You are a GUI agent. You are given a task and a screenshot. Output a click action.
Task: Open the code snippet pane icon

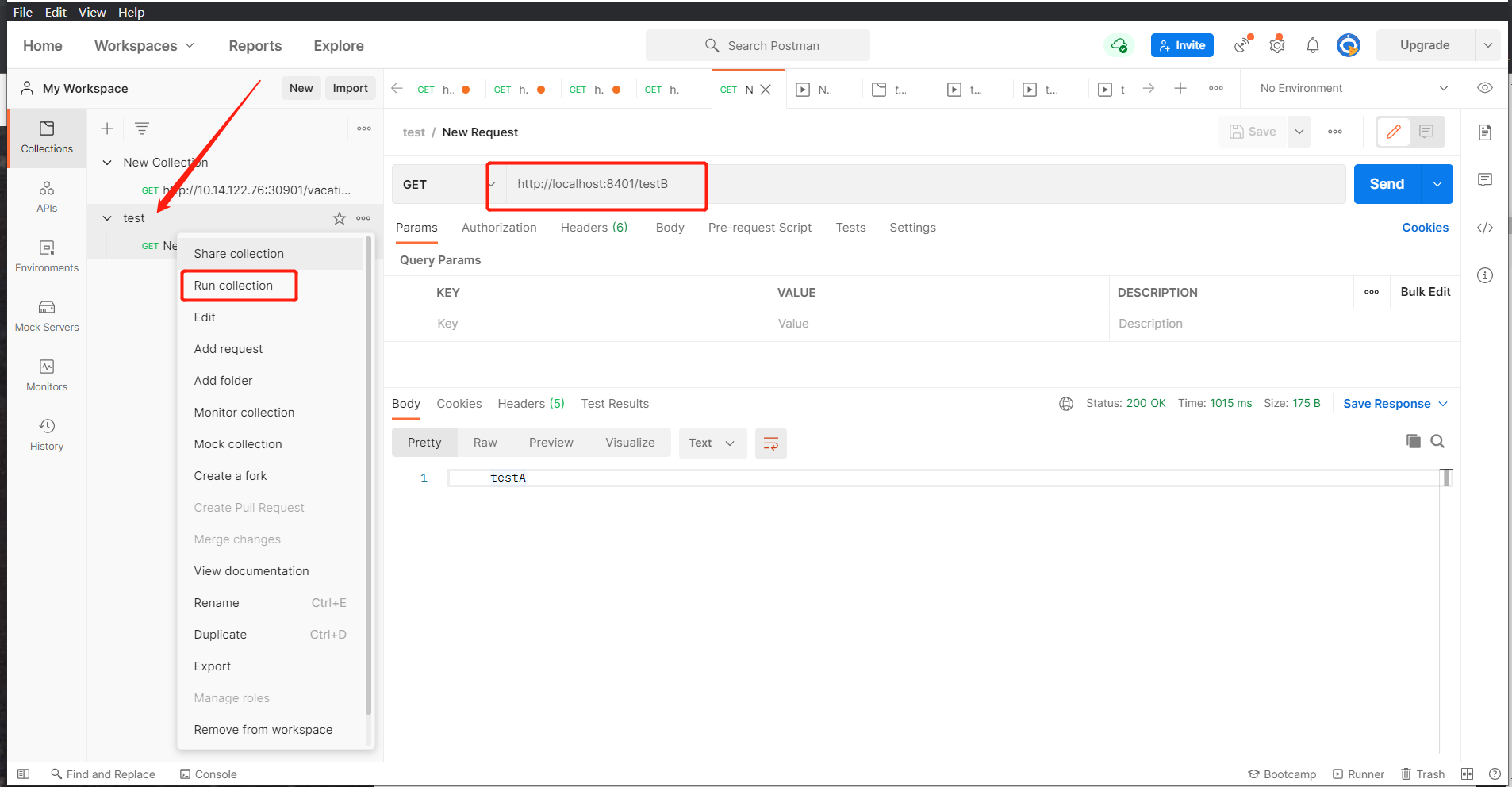(1485, 228)
